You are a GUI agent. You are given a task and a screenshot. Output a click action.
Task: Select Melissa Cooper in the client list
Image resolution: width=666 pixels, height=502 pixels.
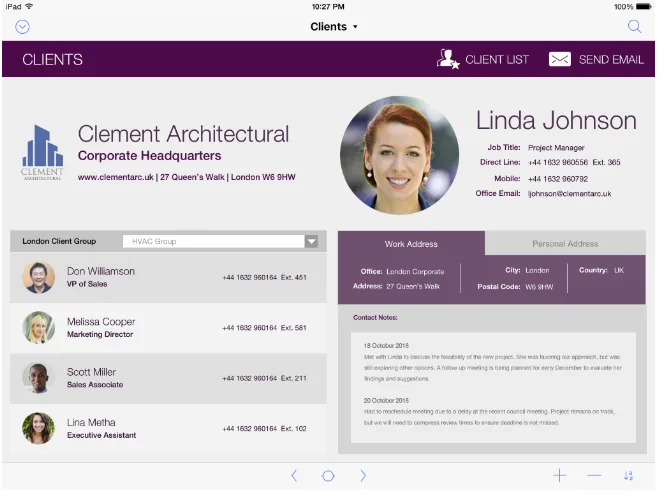pyautogui.click(x=168, y=327)
